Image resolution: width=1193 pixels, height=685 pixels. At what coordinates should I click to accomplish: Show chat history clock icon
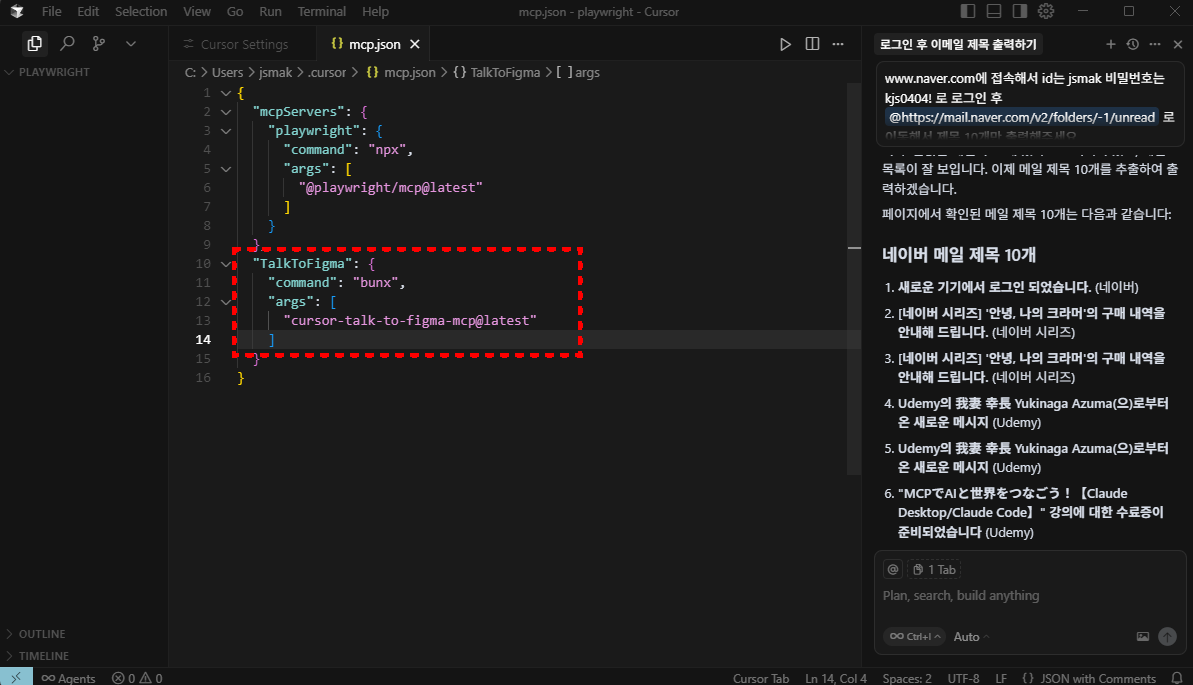[1133, 44]
